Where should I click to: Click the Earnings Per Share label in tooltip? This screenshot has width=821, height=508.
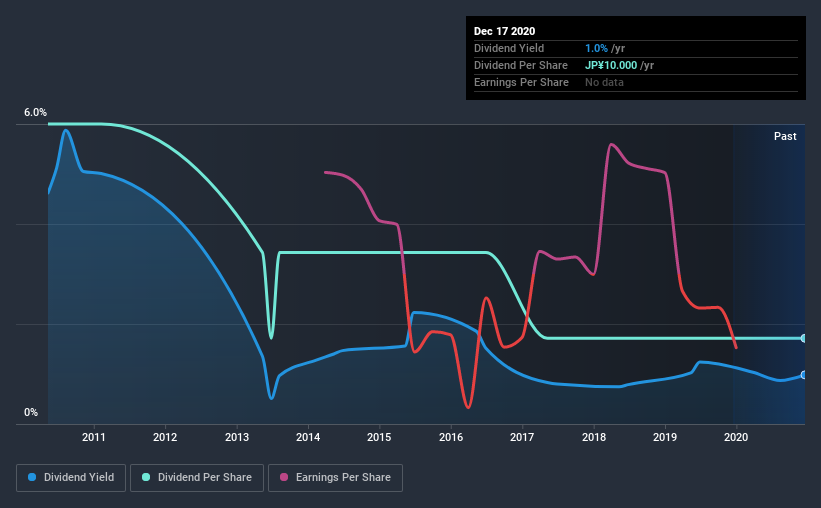[x=521, y=82]
